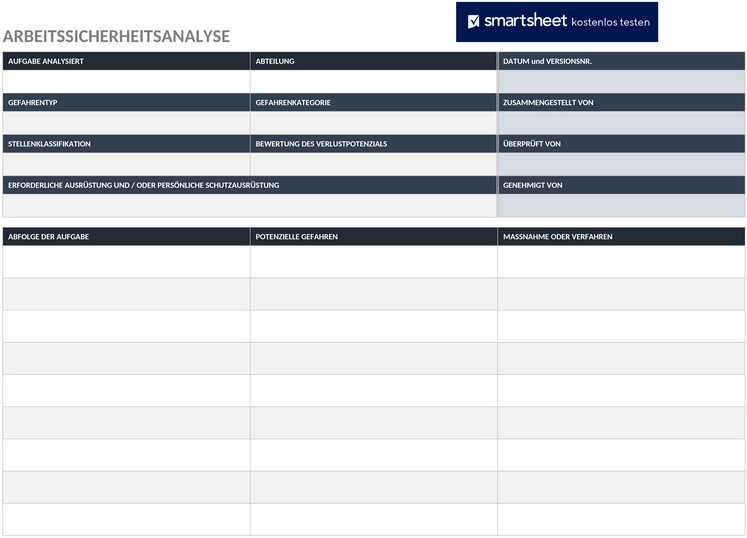Select the ÜBERPRÜFT VON header
This screenshot has height=538, width=747.
point(621,144)
